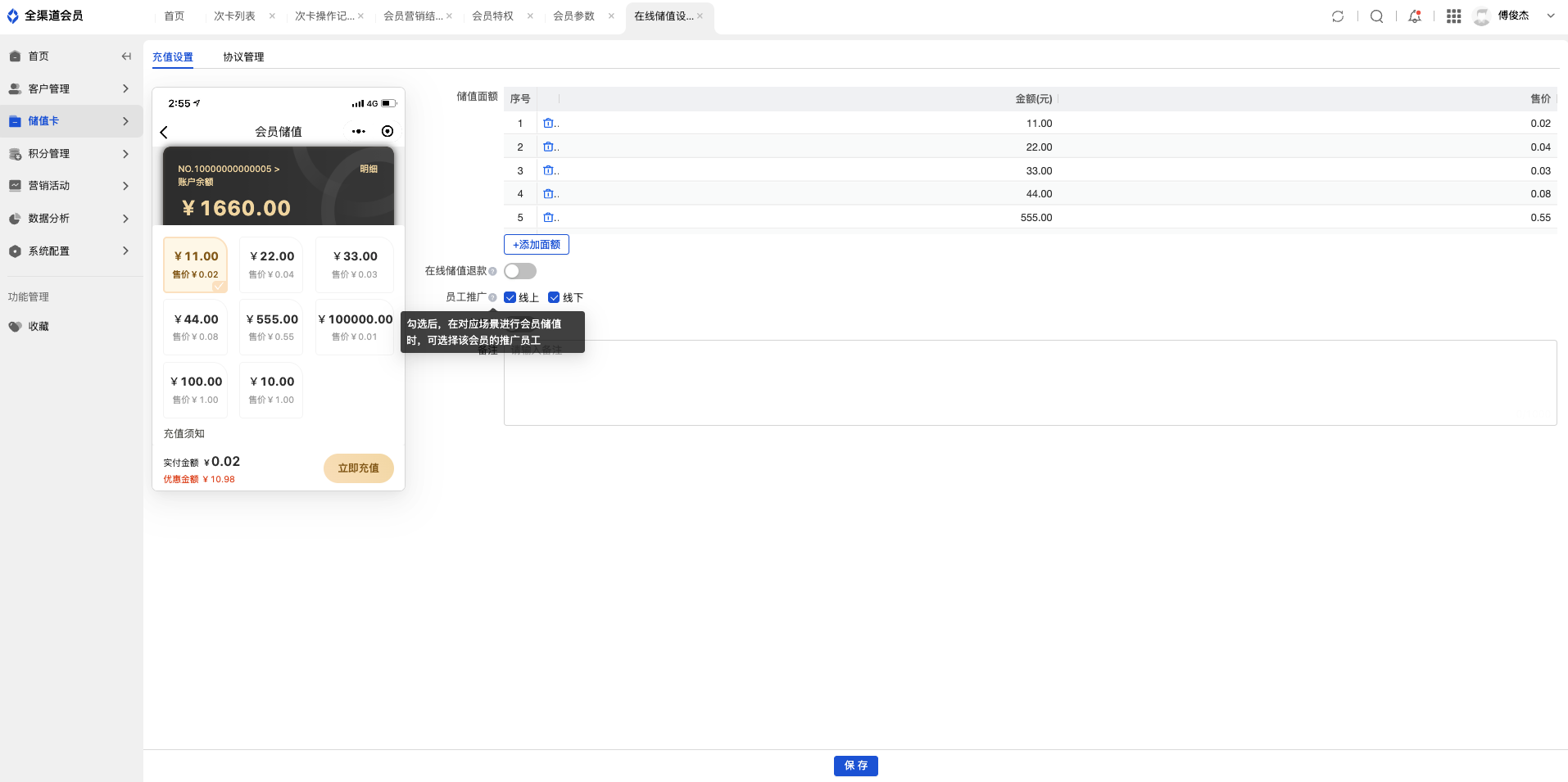Click the 保存 button
Screen dimensions: 1568x782
[856, 766]
